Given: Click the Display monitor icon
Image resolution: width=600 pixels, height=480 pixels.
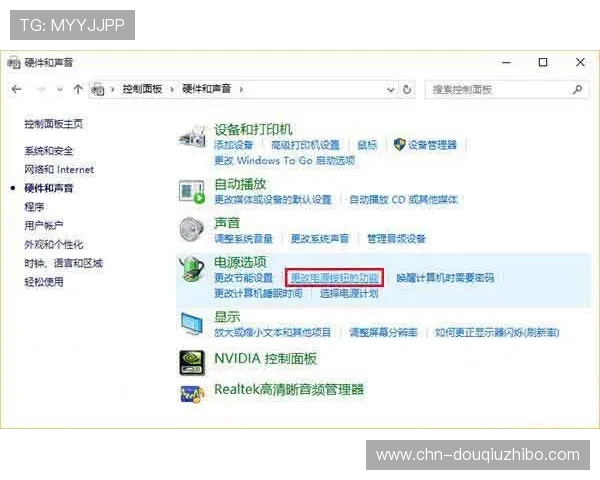Looking at the screenshot, I should (x=192, y=324).
